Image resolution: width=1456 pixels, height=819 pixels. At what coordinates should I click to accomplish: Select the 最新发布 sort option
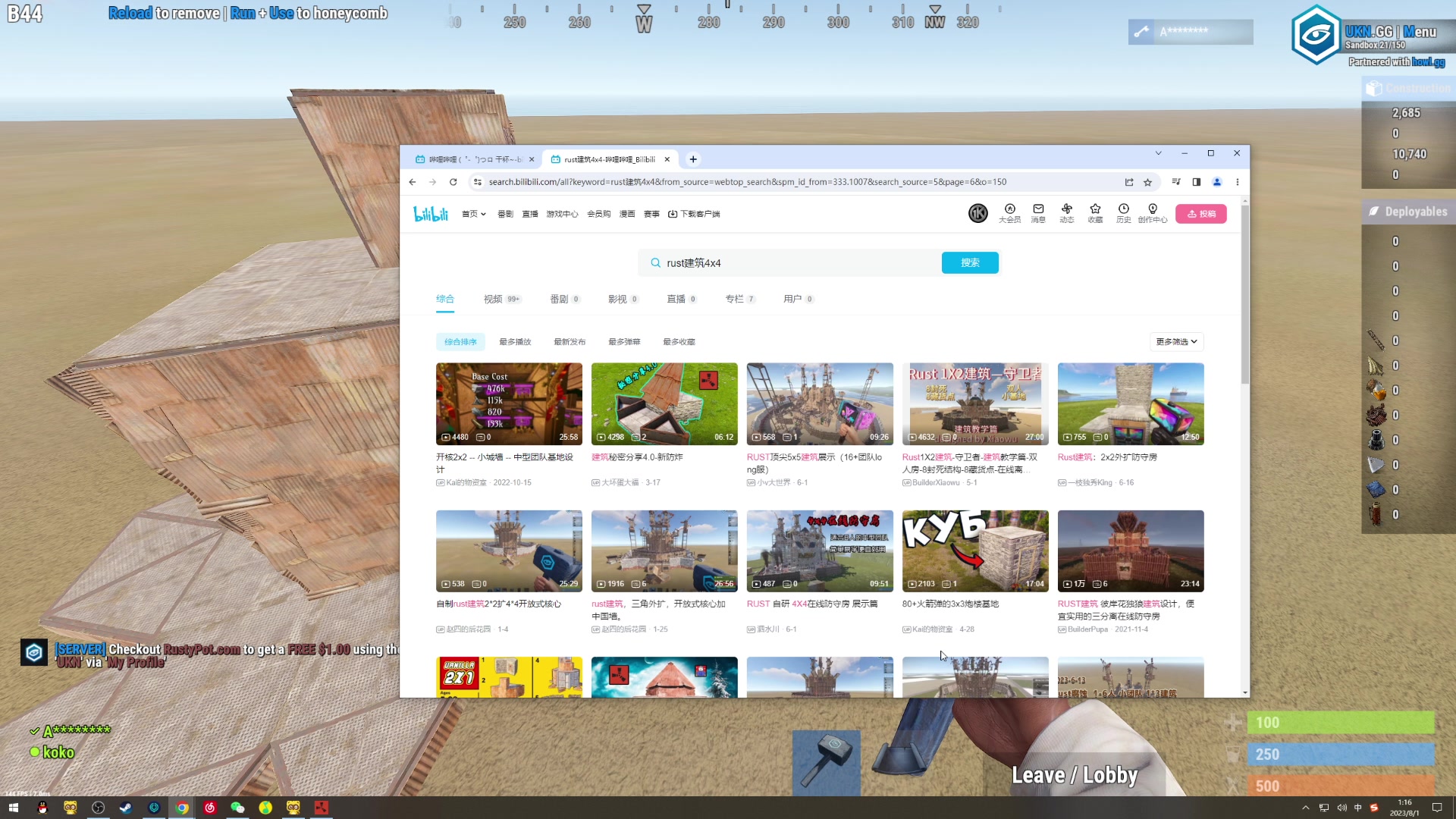570,342
